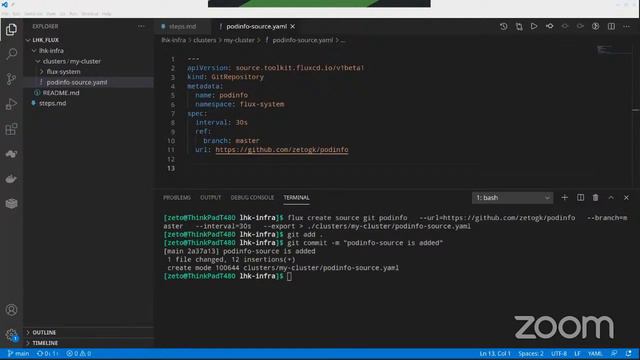Close the podinfo-source.yaml tab
Screen dimensions: 640x360
(293, 26)
